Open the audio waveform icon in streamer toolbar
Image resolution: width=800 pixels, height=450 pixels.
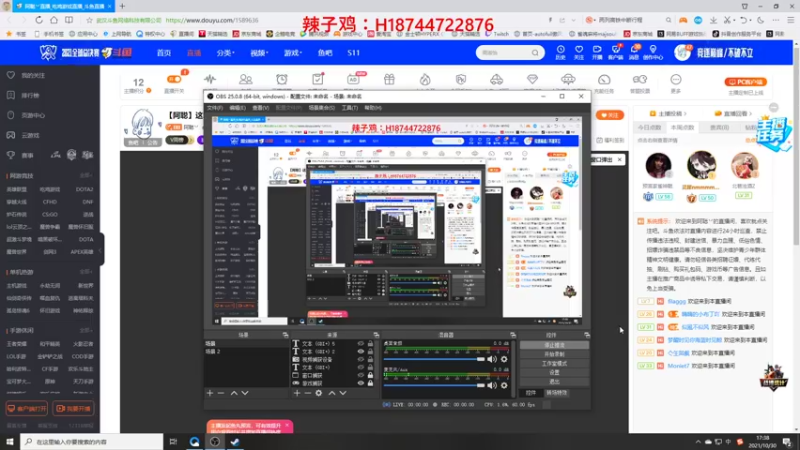(x=210, y=80)
